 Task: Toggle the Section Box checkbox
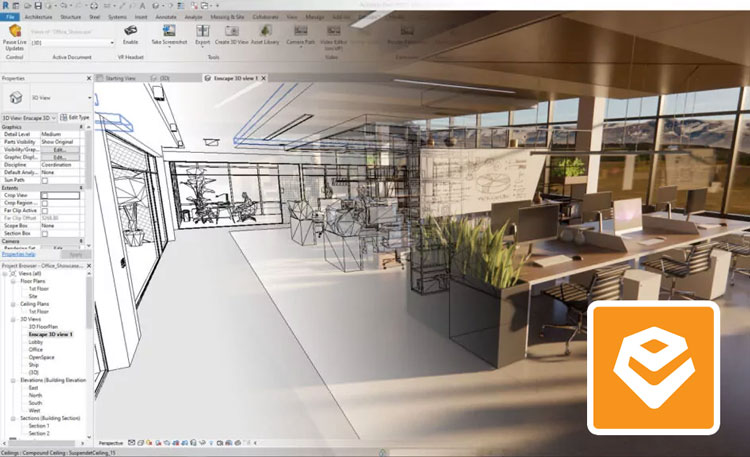pyautogui.click(x=44, y=233)
